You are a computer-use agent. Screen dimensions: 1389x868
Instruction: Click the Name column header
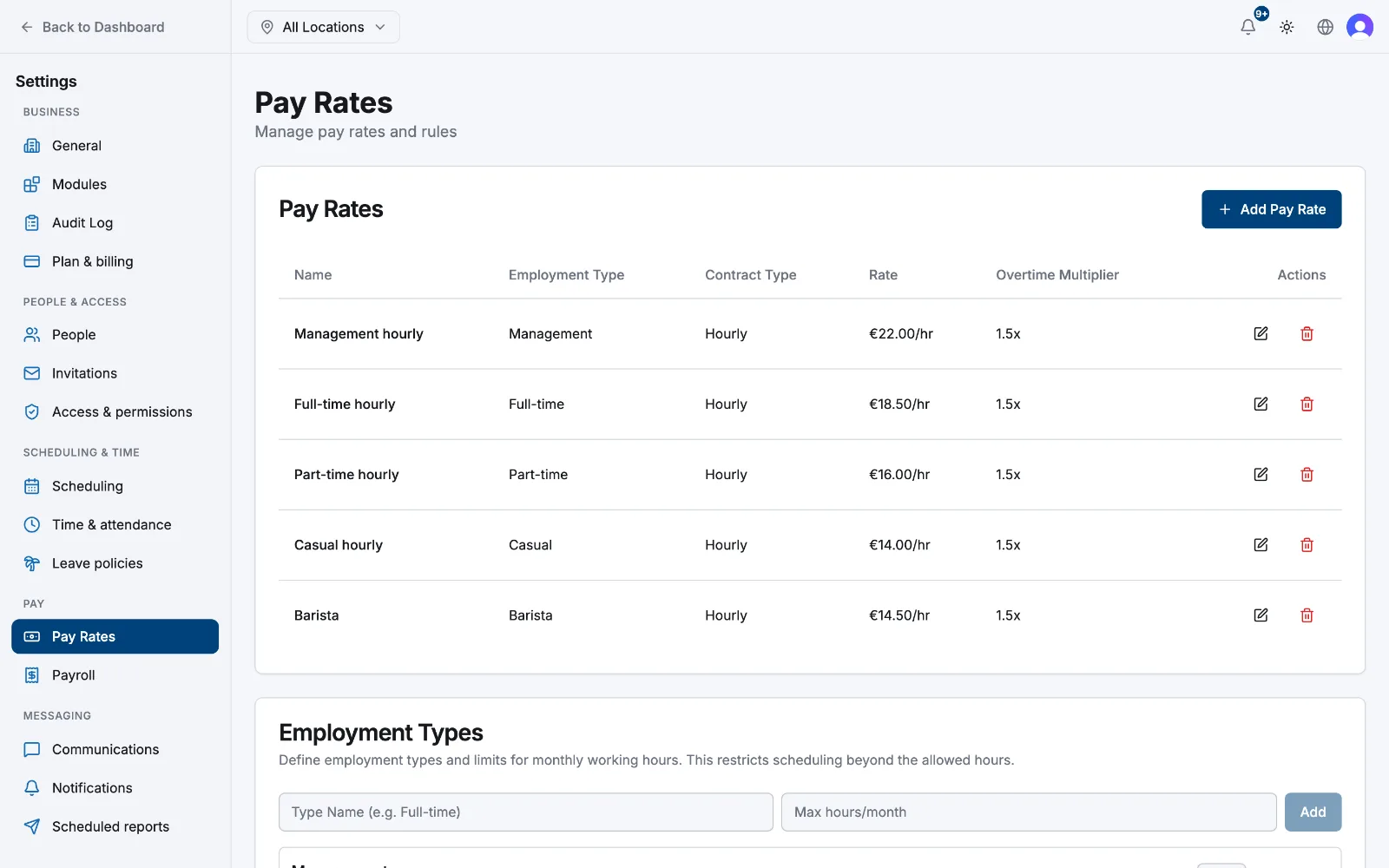pyautogui.click(x=313, y=274)
